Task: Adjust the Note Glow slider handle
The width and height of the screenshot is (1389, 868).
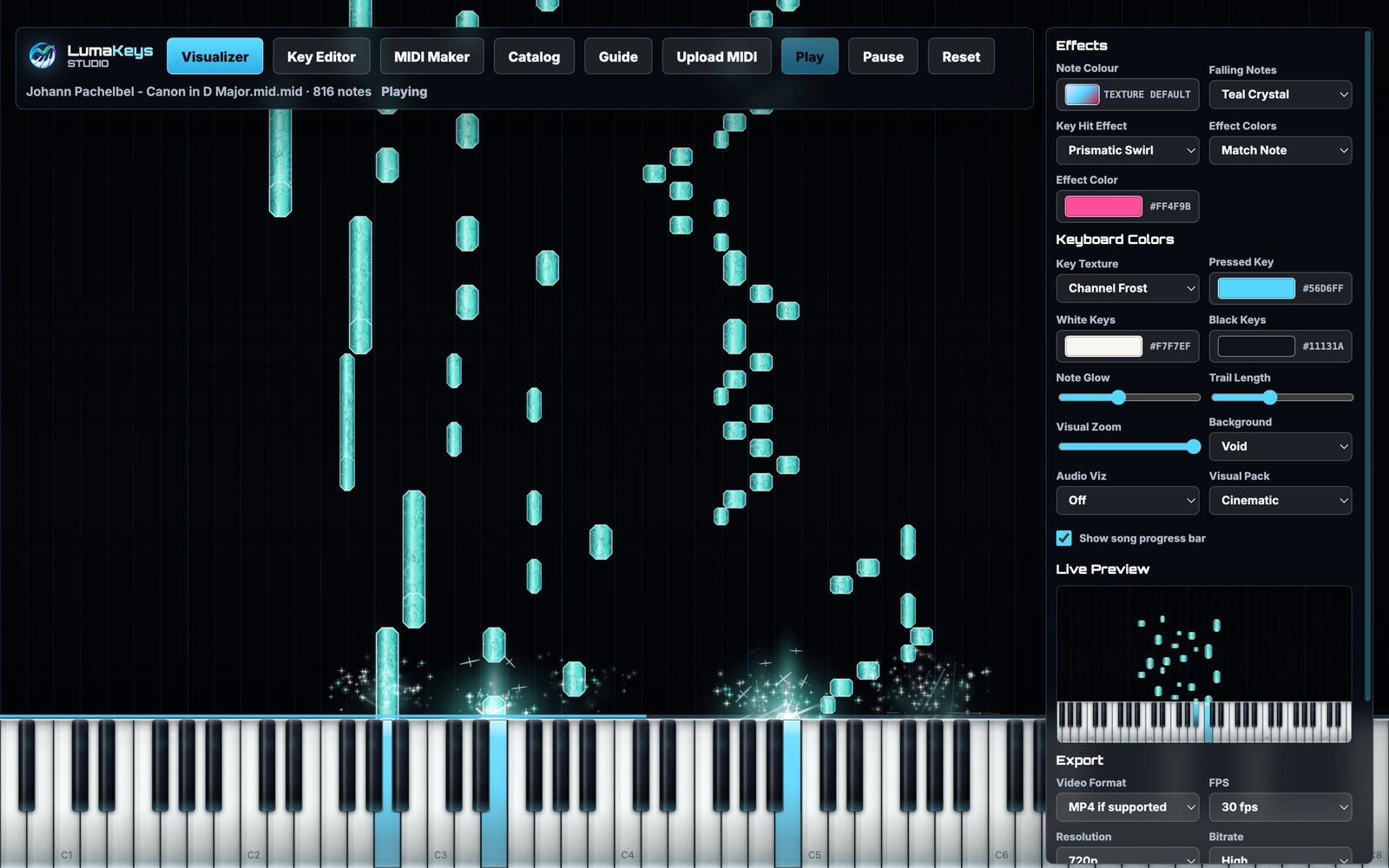Action: 1118,398
